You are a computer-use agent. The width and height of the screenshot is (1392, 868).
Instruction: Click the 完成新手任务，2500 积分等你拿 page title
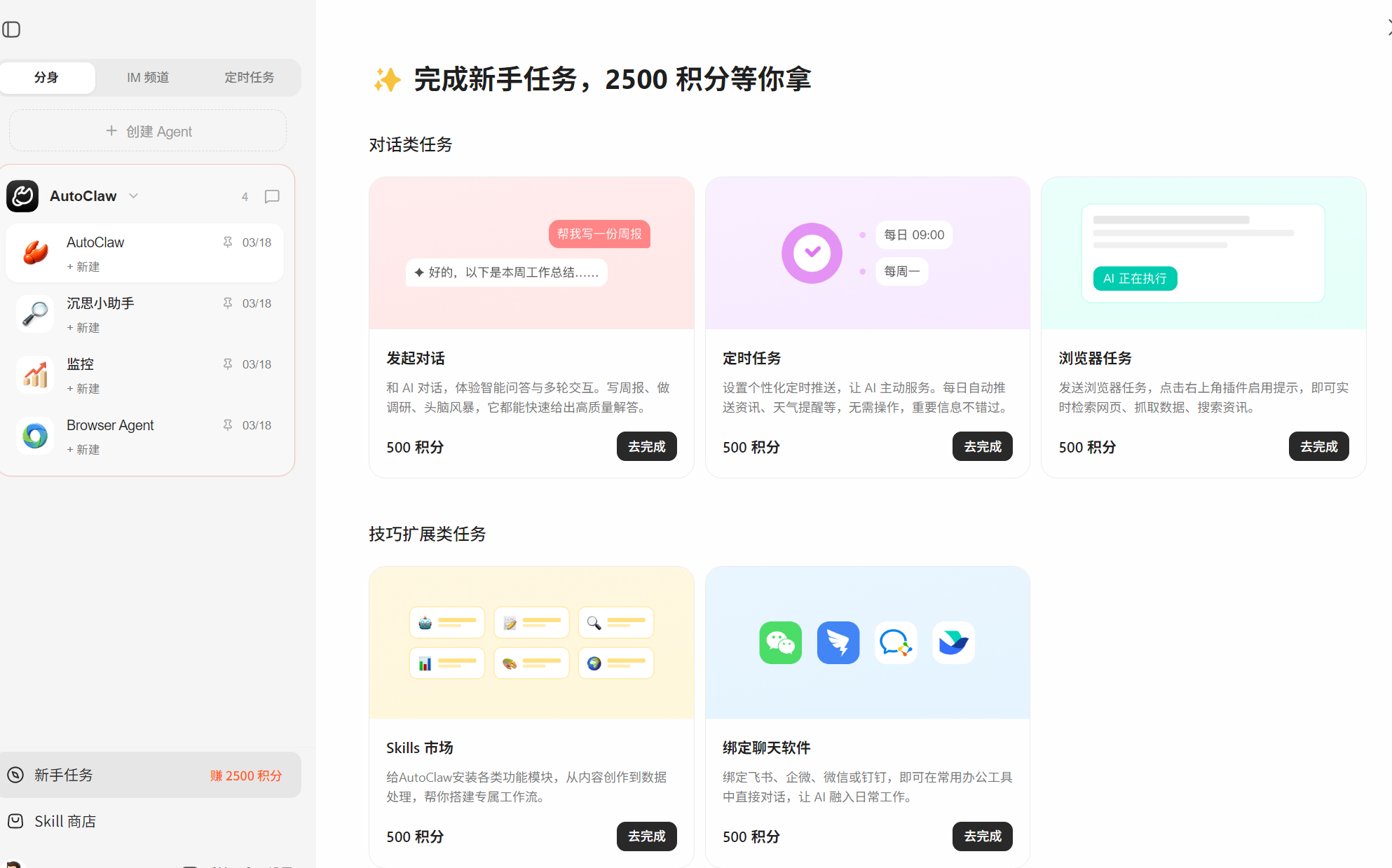pyautogui.click(x=612, y=79)
